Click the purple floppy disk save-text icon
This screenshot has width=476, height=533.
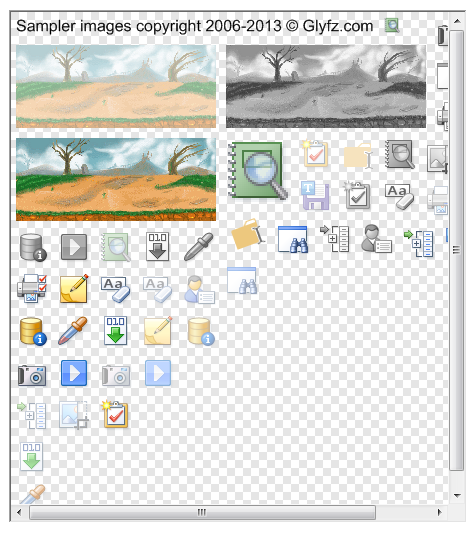(x=315, y=195)
